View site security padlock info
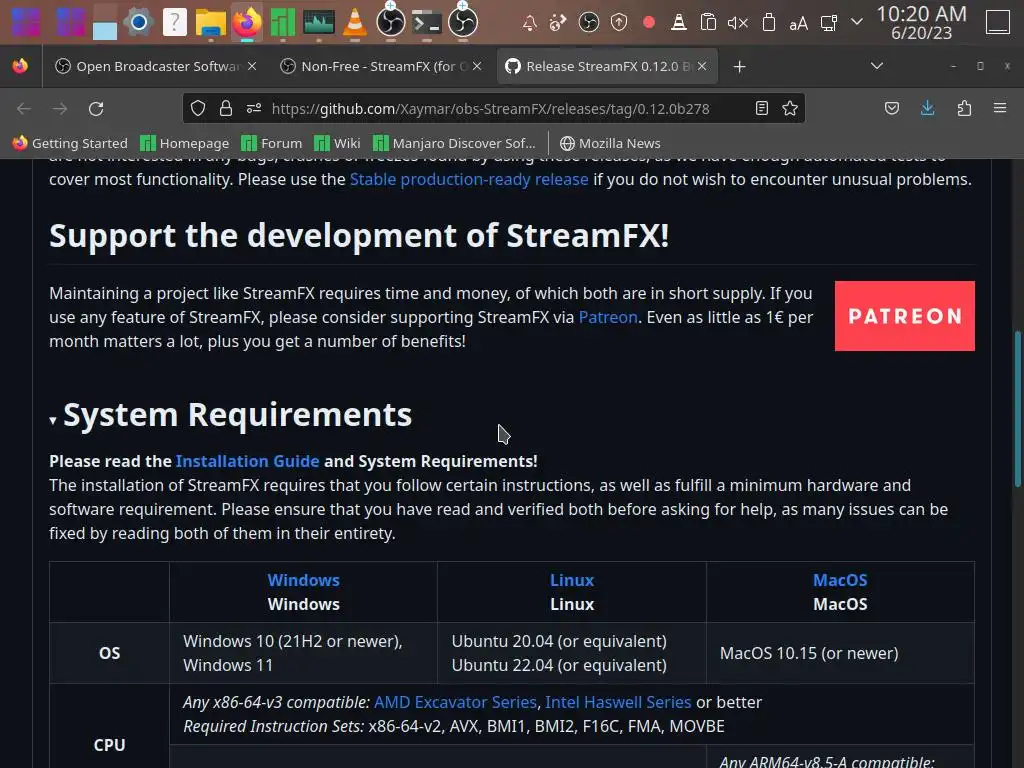 pyautogui.click(x=226, y=108)
